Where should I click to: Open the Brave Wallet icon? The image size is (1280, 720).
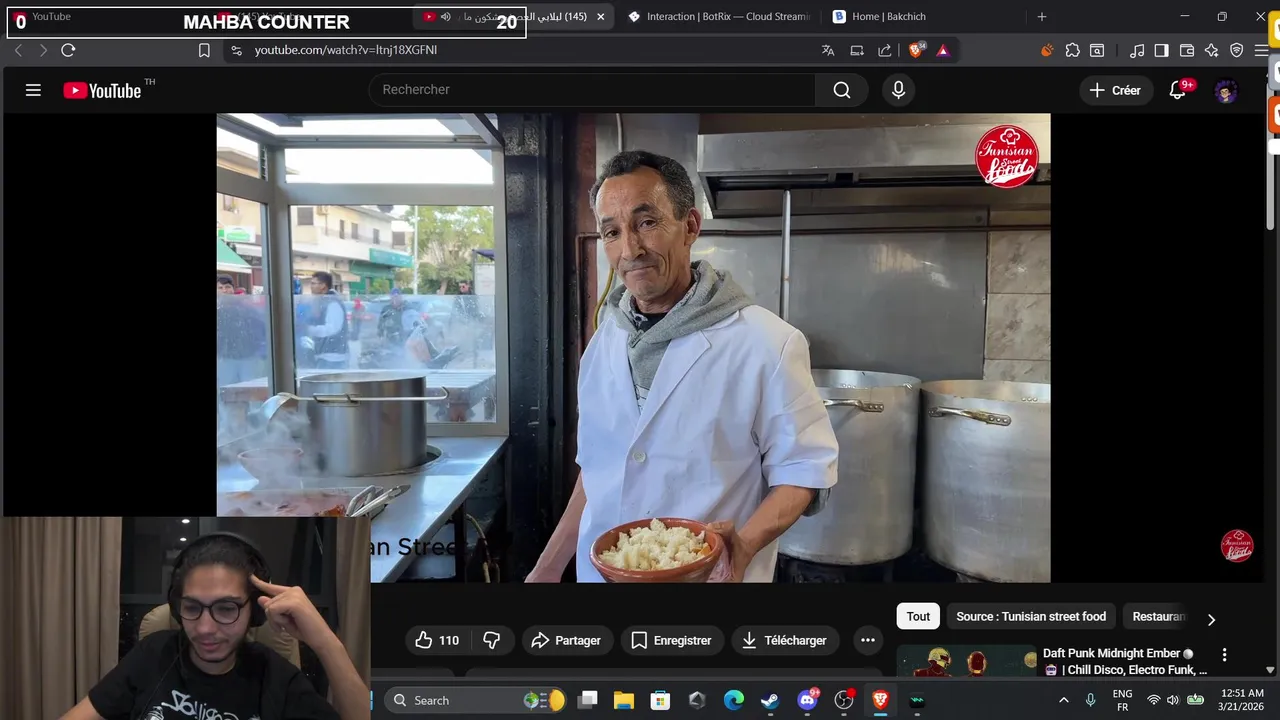[1187, 50]
